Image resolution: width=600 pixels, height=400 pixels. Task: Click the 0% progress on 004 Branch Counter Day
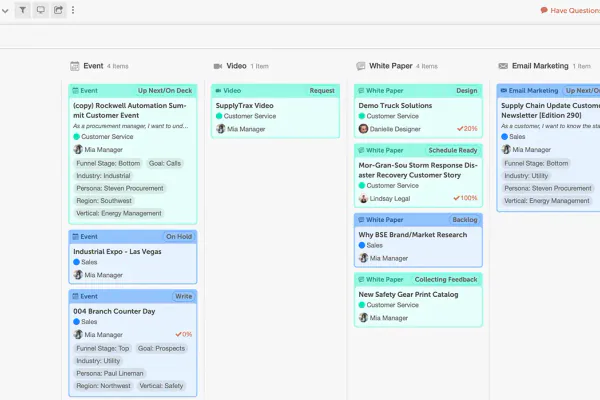click(184, 334)
